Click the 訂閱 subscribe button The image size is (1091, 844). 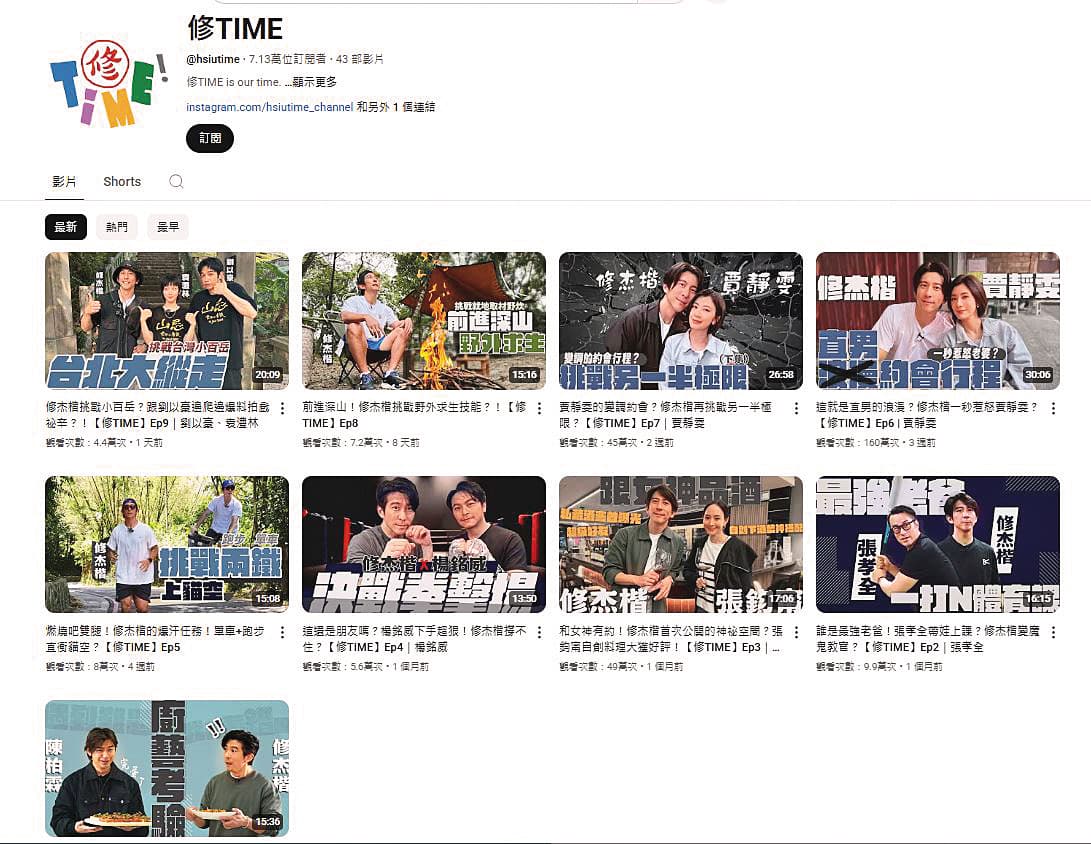(x=210, y=138)
